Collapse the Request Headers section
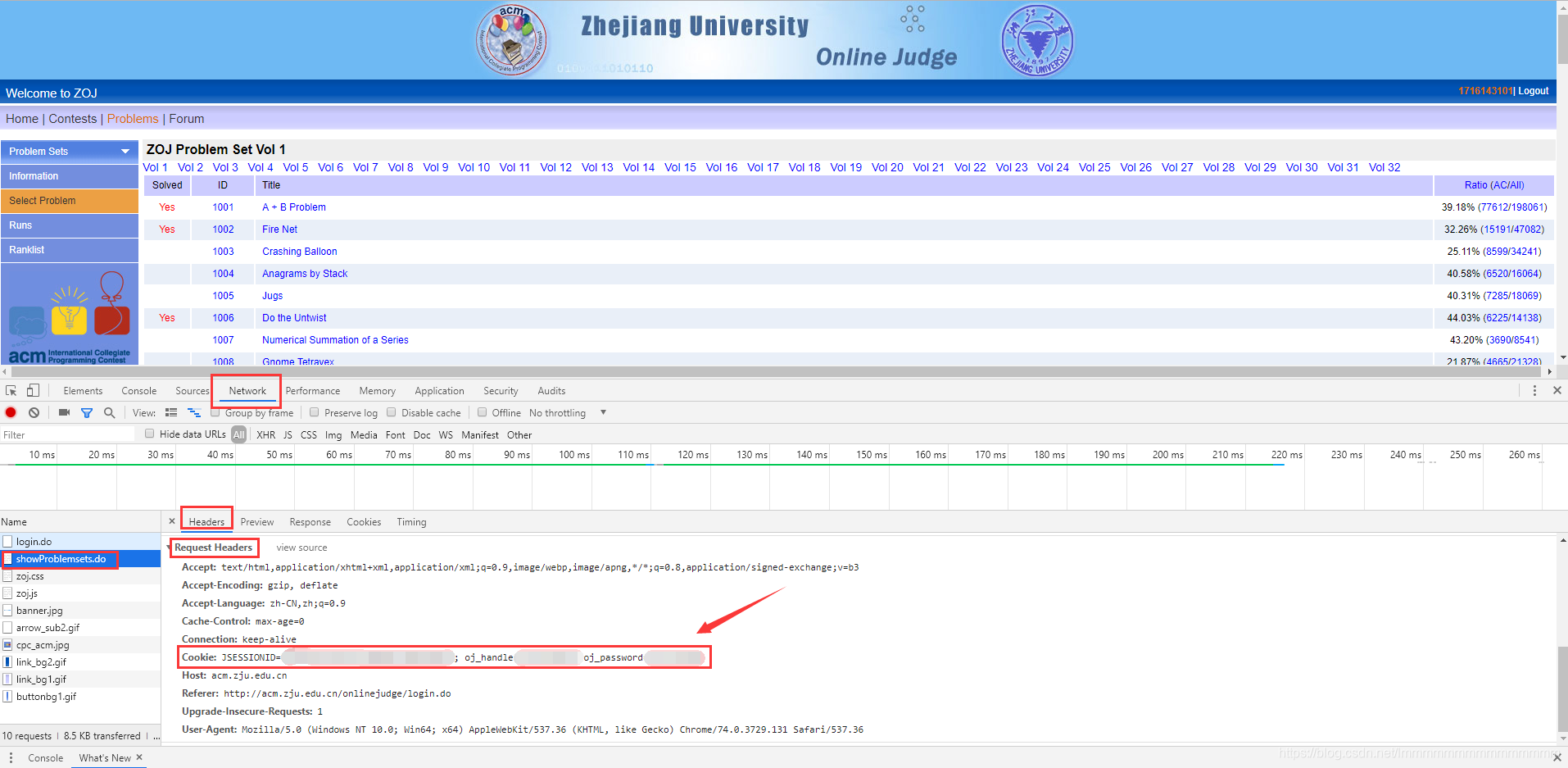This screenshot has width=1568, height=768. point(169,548)
